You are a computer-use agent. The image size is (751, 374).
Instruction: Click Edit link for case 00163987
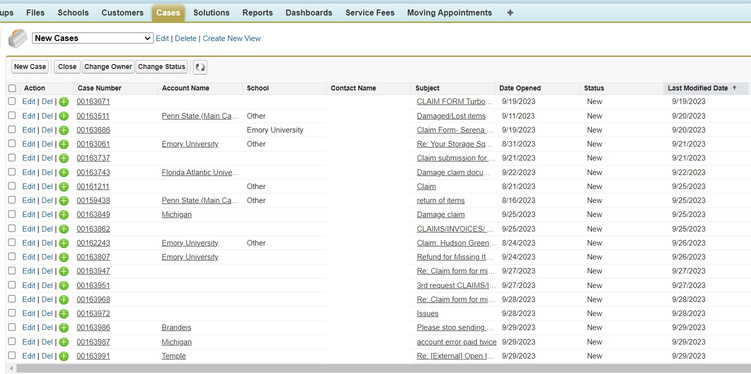29,342
